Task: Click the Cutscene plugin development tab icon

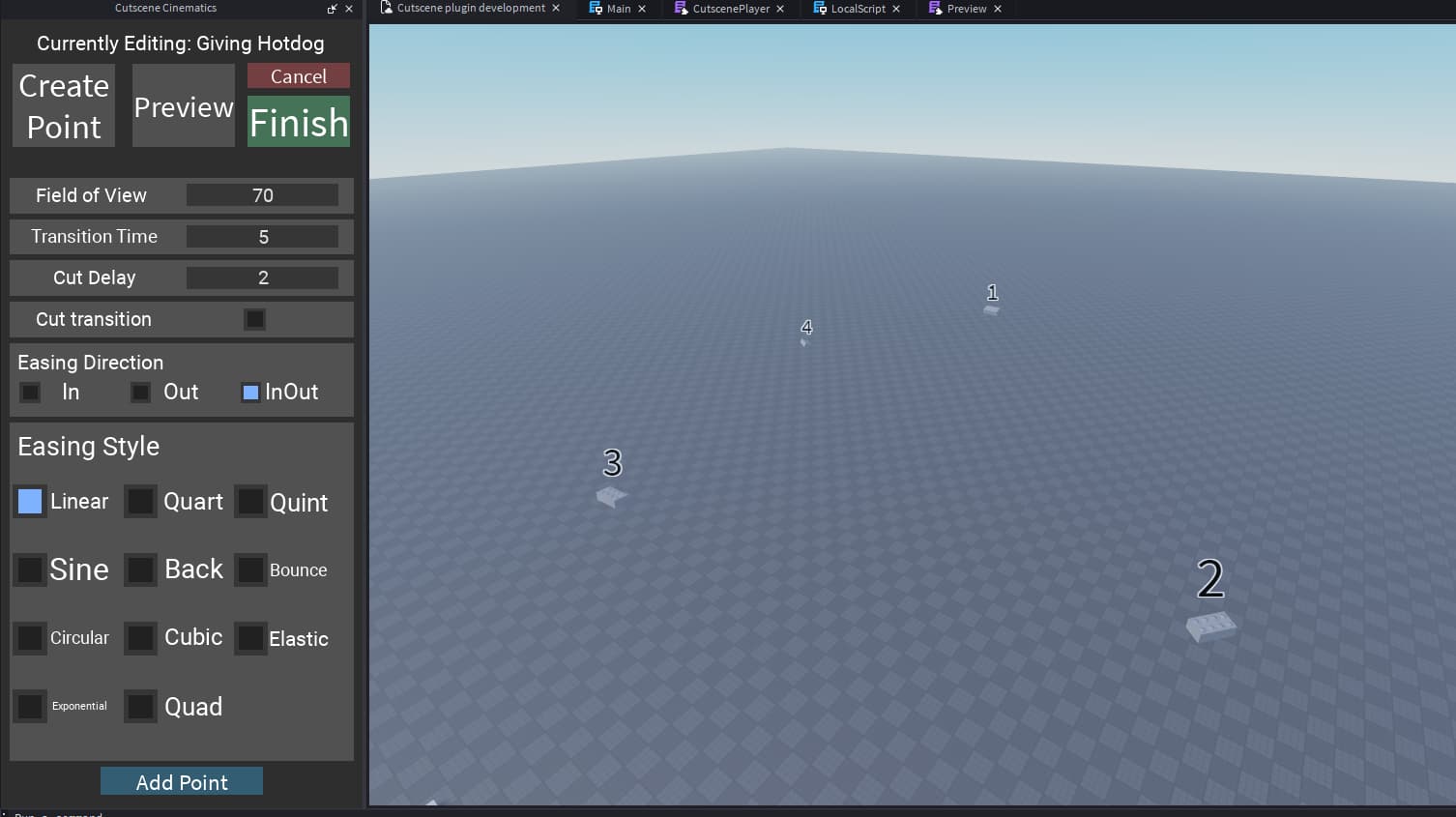Action: coord(387,8)
